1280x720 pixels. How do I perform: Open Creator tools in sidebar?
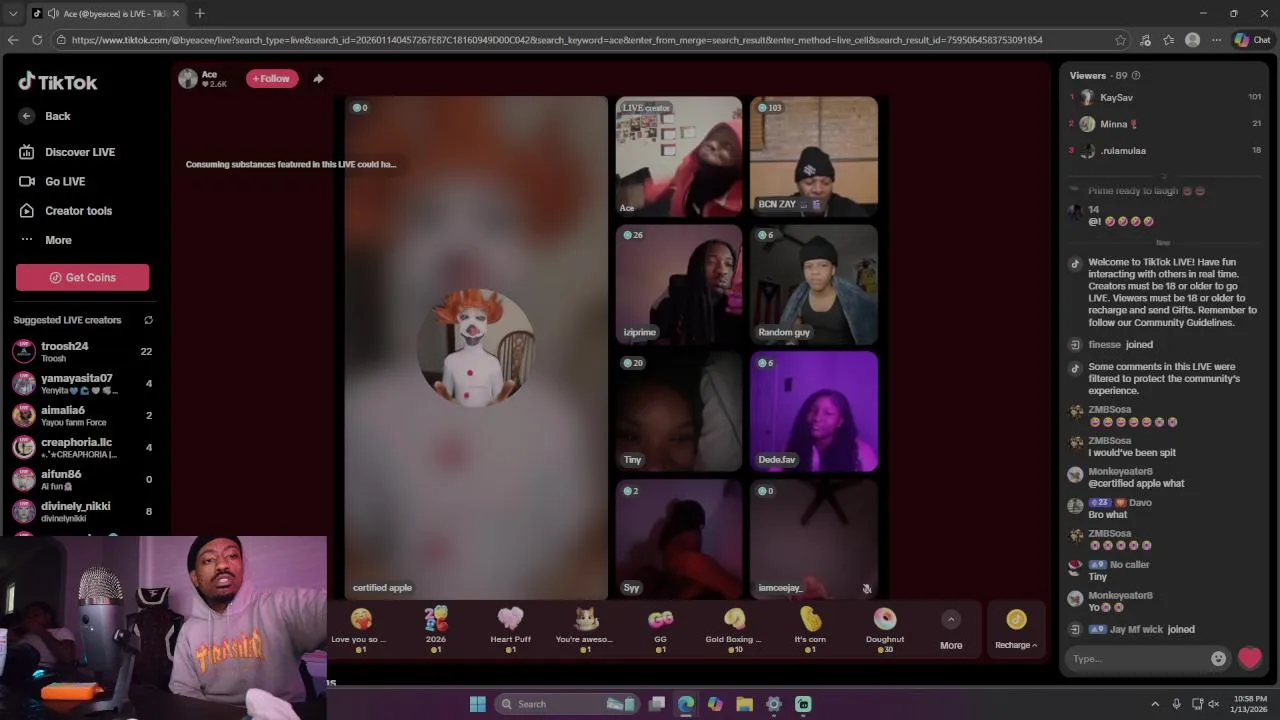pos(65,211)
